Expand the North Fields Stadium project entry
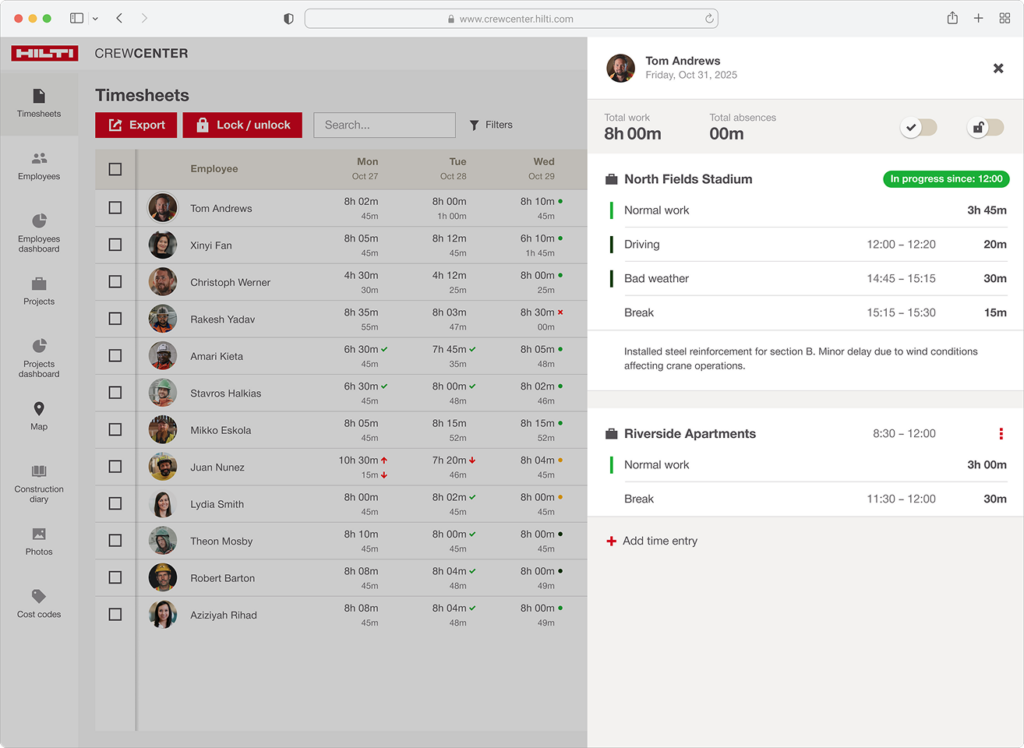Screen dimensions: 1024x748 (688, 179)
